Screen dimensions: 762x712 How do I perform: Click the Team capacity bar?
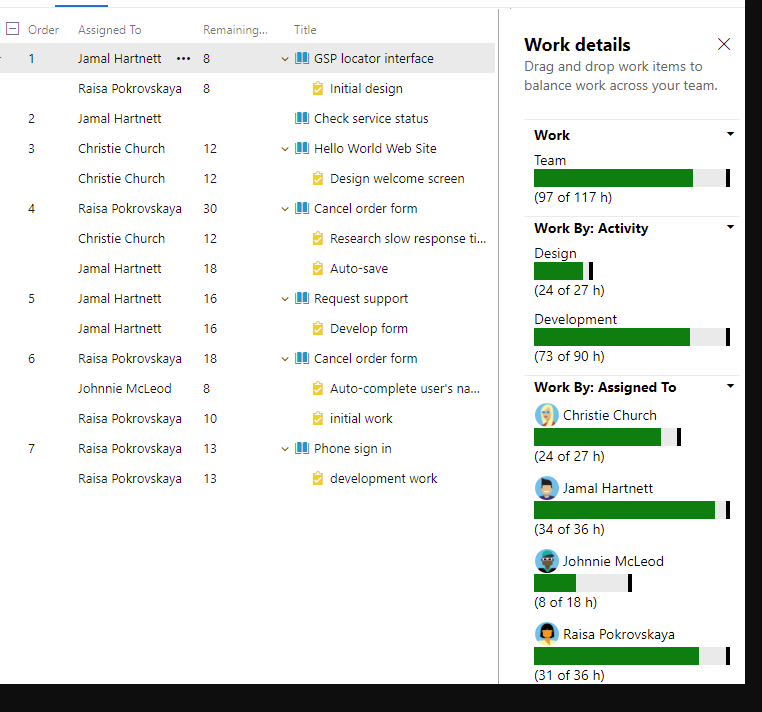click(x=632, y=178)
